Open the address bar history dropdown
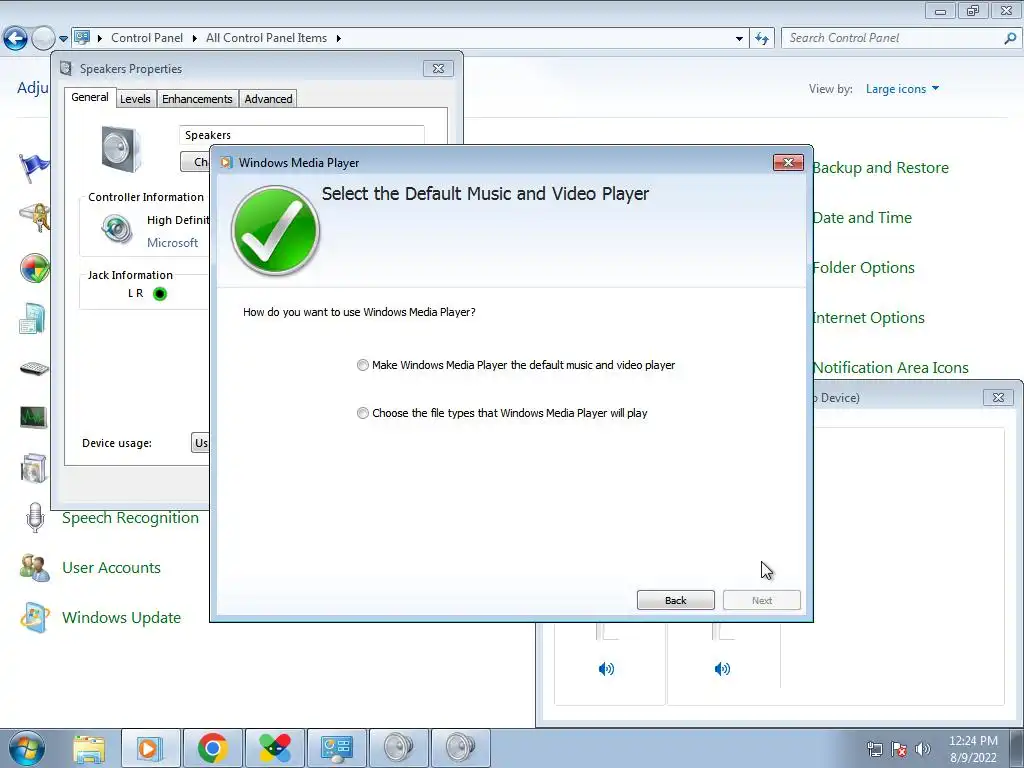 pos(739,39)
